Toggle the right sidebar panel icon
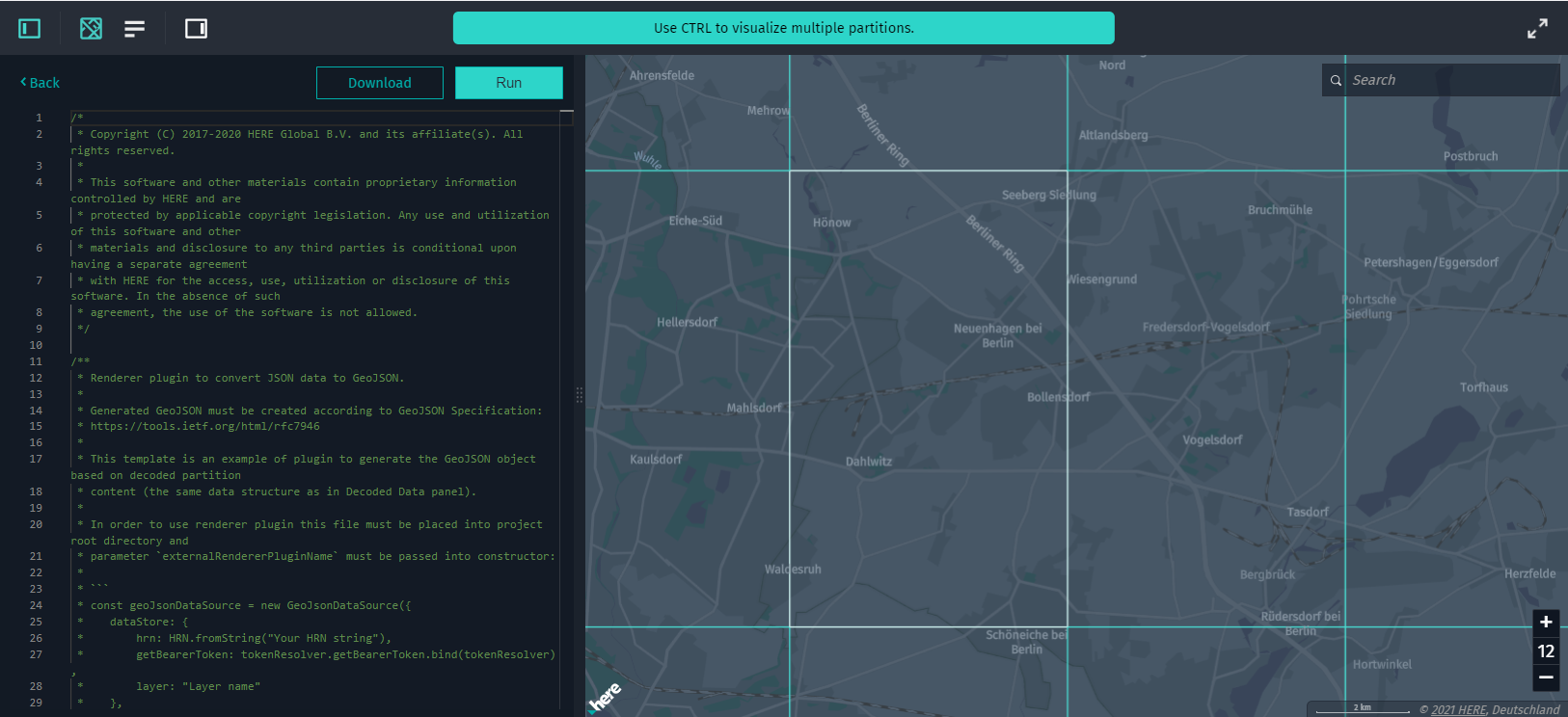Image resolution: width=1568 pixels, height=717 pixels. 196,29
